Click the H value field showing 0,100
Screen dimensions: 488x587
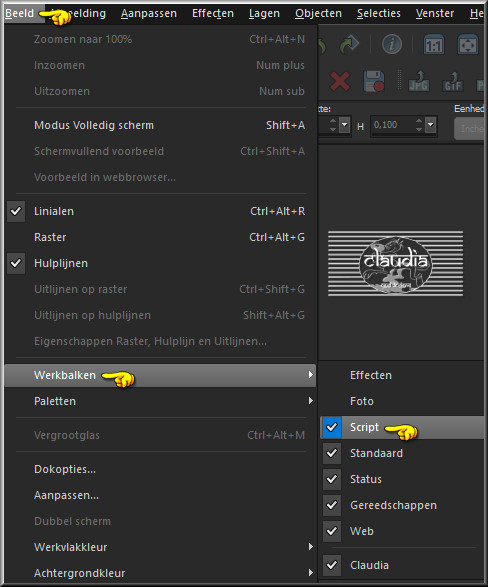click(393, 125)
